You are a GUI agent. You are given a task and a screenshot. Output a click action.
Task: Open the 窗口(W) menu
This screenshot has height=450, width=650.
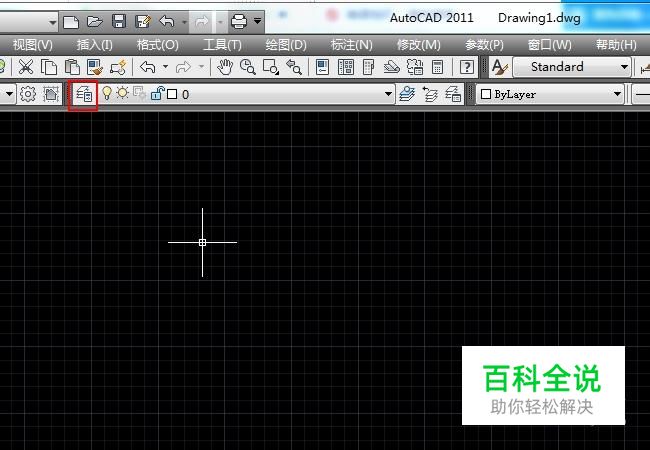pyautogui.click(x=550, y=45)
